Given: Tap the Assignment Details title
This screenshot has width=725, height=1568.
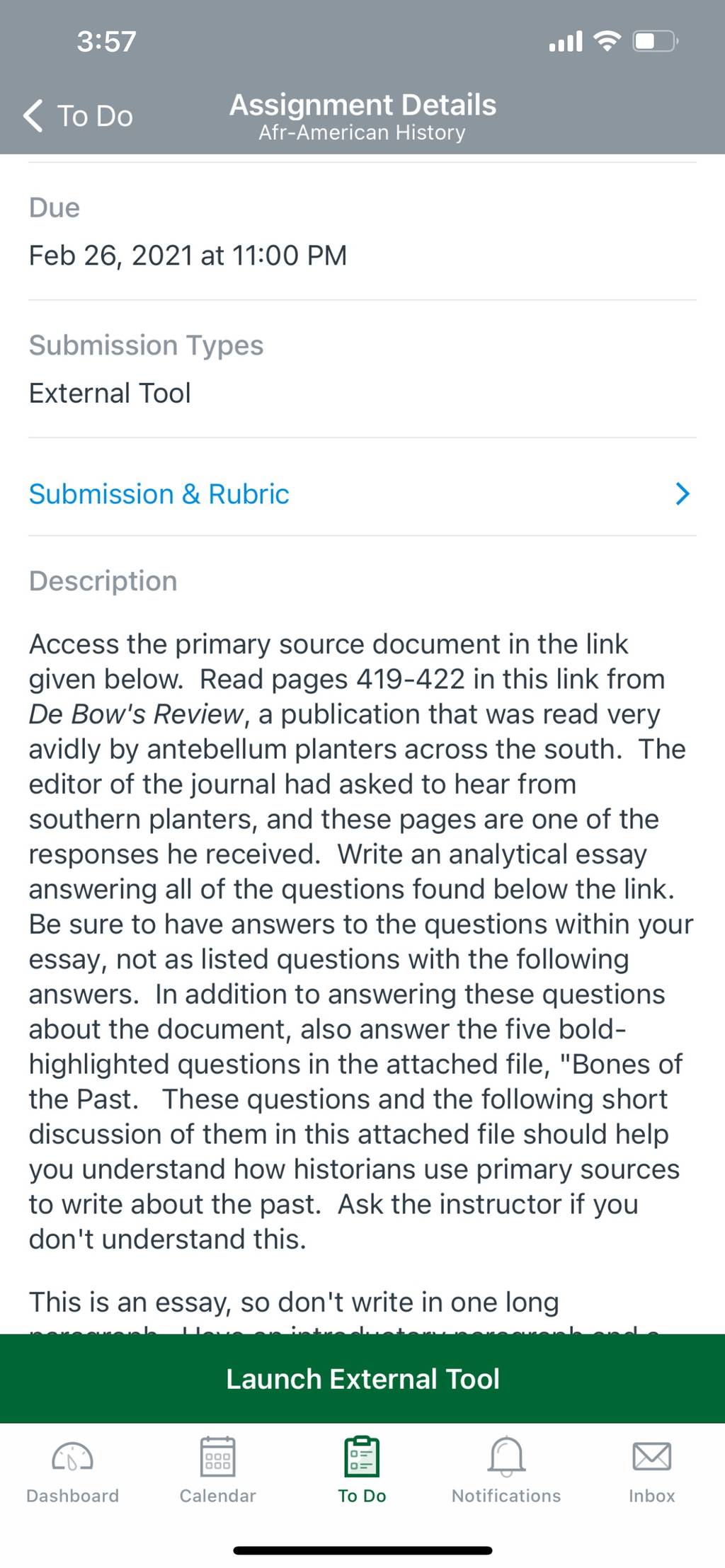Looking at the screenshot, I should (362, 105).
